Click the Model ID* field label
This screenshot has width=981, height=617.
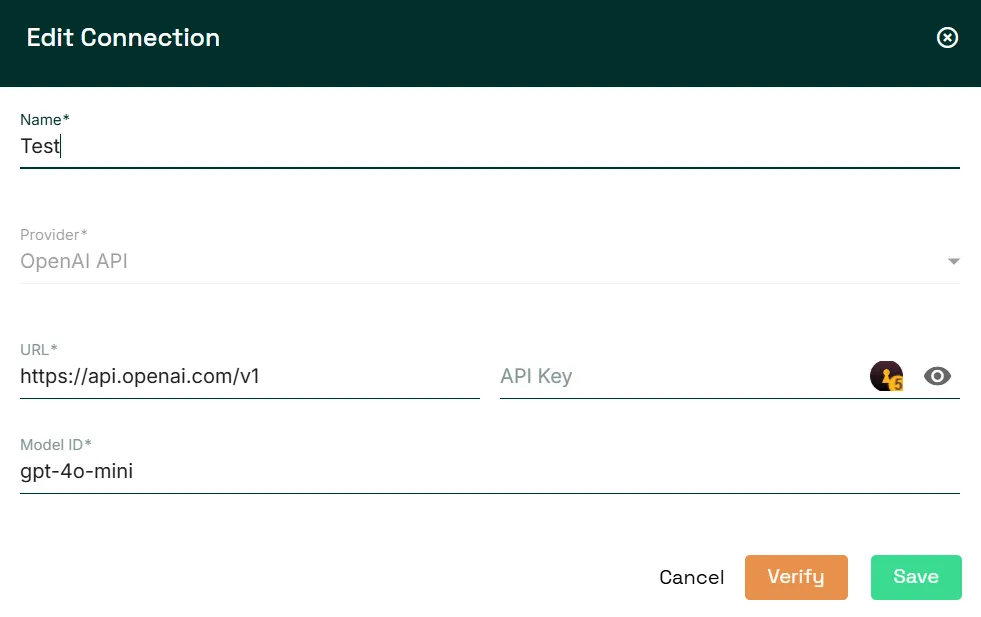56,445
